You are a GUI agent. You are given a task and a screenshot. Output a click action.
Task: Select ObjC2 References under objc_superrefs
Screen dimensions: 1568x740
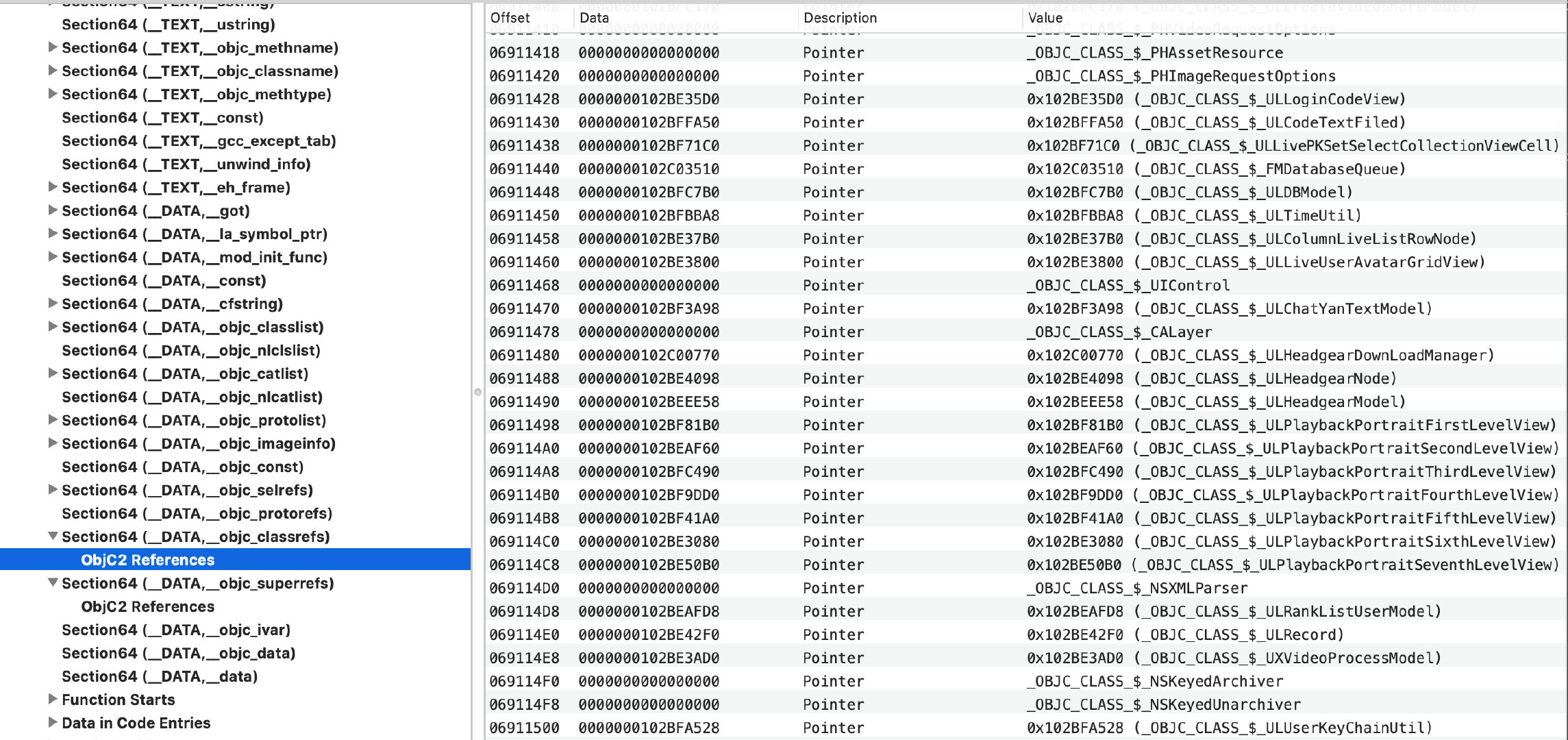pyautogui.click(x=147, y=606)
